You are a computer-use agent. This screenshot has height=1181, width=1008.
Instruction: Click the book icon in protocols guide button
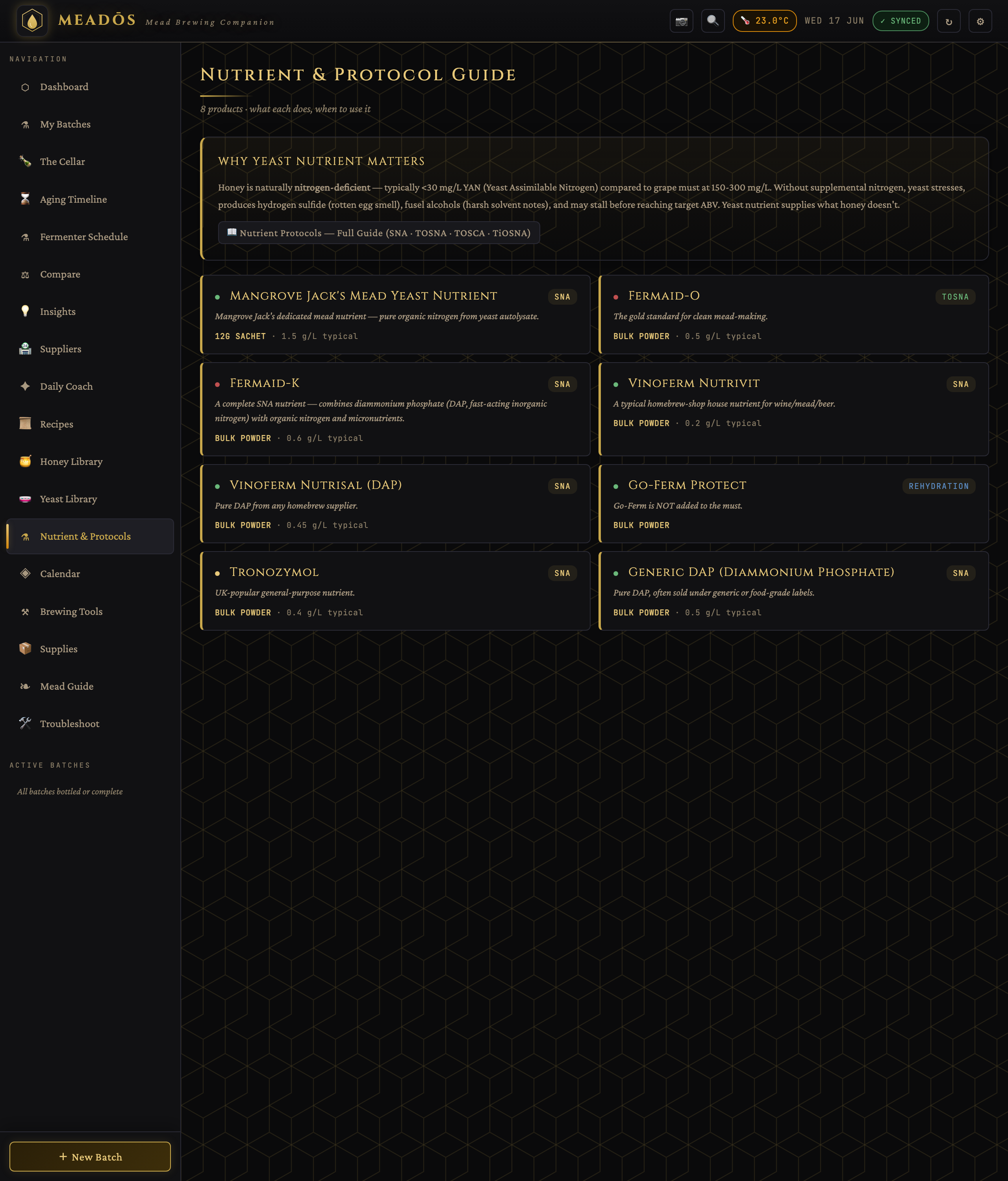point(232,233)
